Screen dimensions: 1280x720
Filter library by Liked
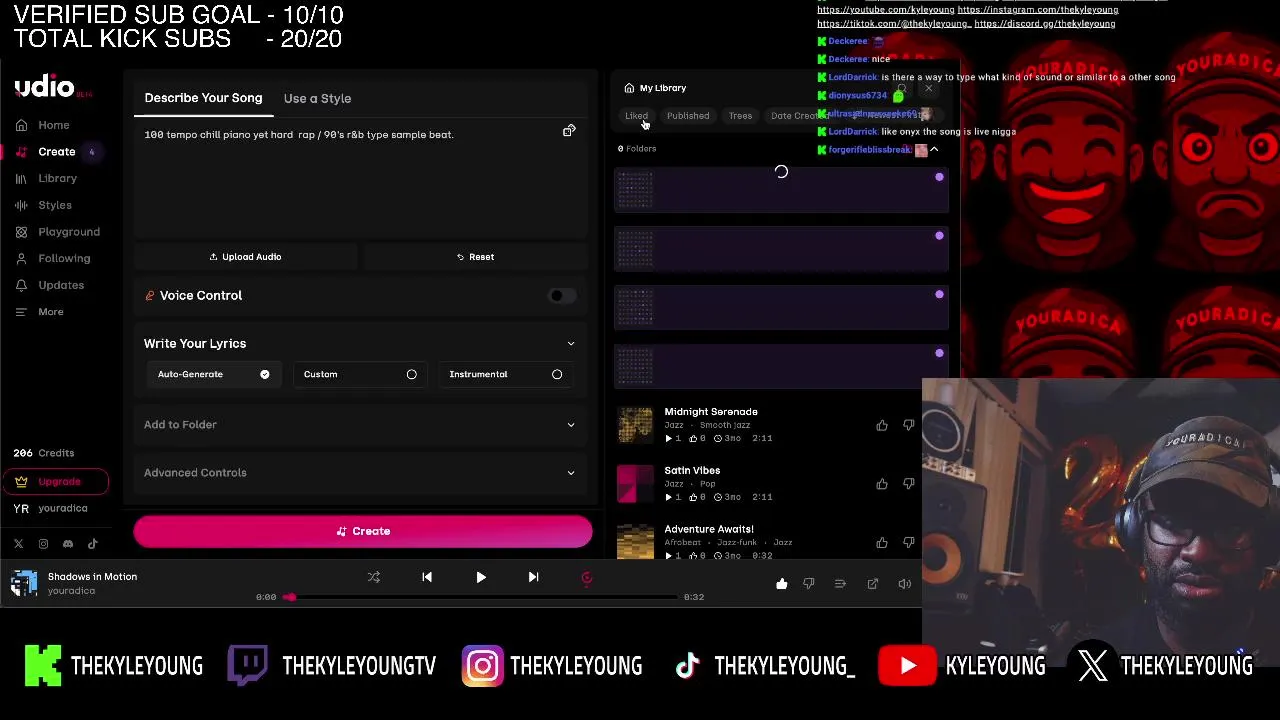coord(636,116)
